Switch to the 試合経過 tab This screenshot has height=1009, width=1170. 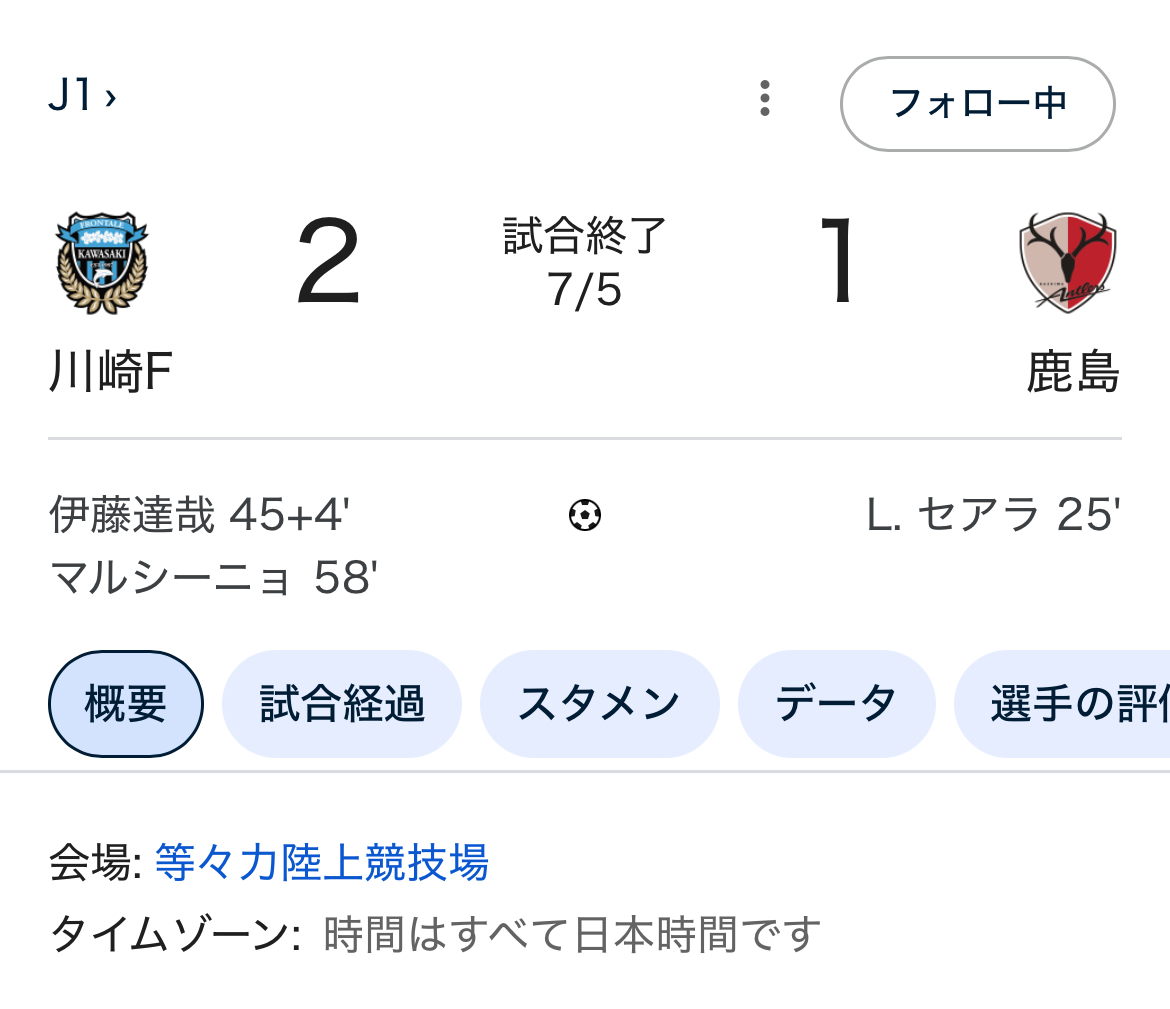(x=342, y=704)
